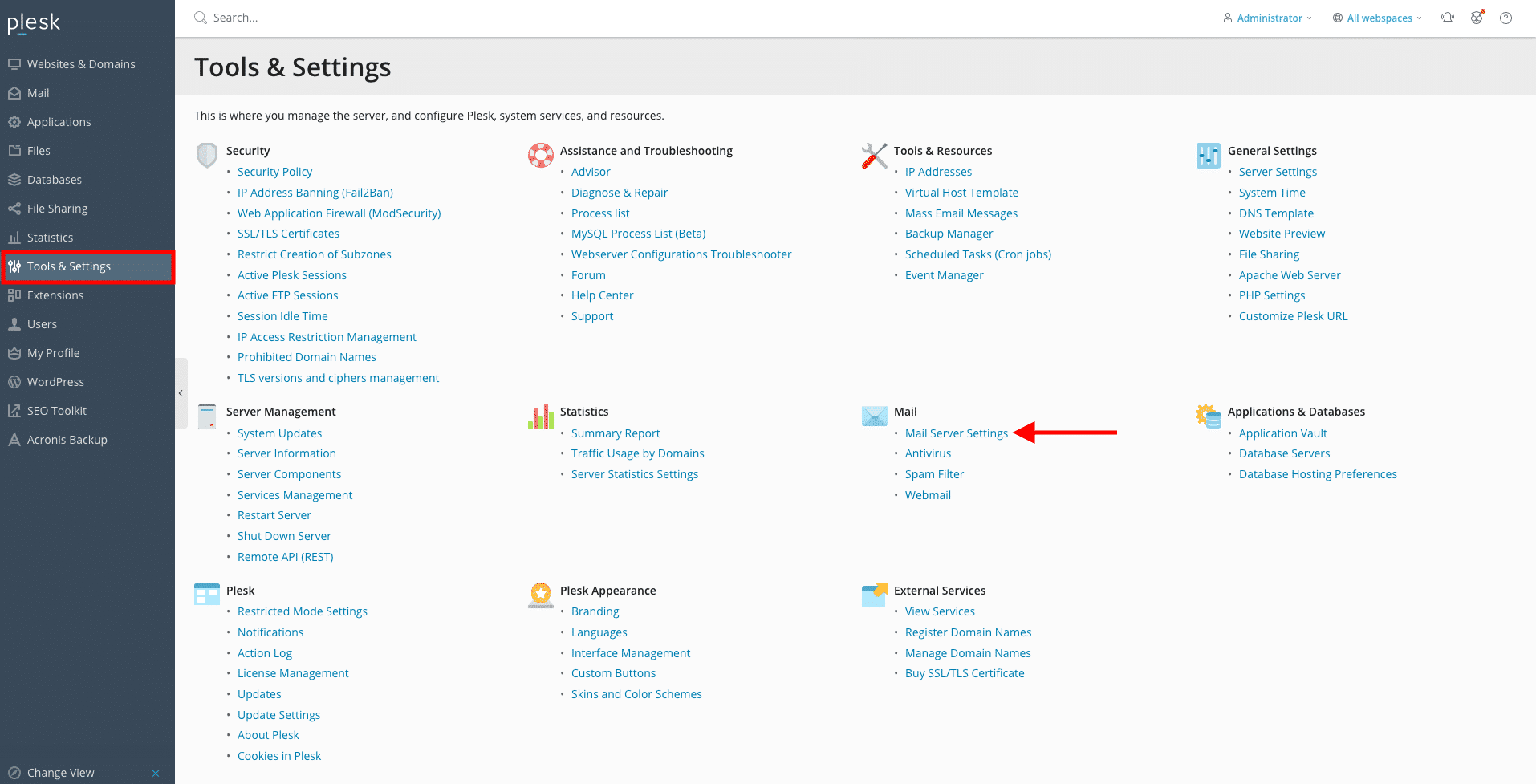Click the Statistics bar chart icon in the sidebar

click(14, 238)
